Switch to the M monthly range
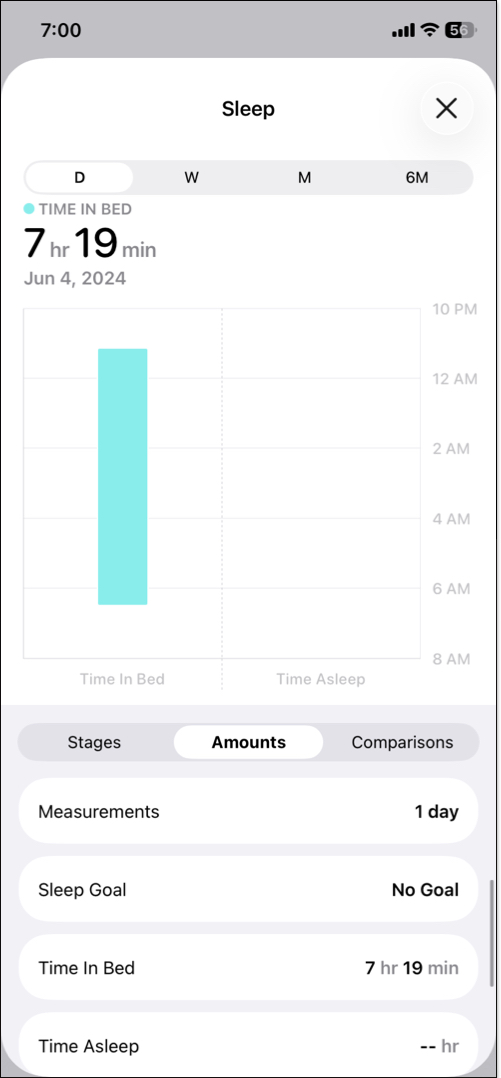 coord(304,177)
